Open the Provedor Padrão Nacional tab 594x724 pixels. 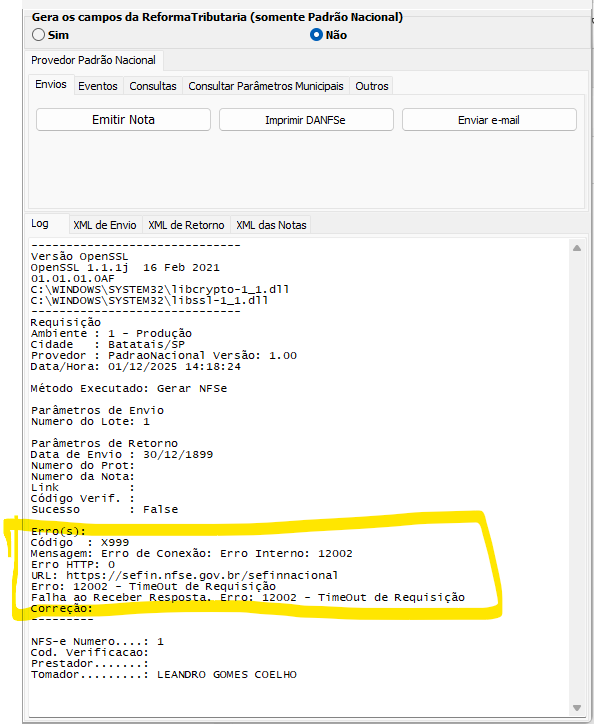94,60
